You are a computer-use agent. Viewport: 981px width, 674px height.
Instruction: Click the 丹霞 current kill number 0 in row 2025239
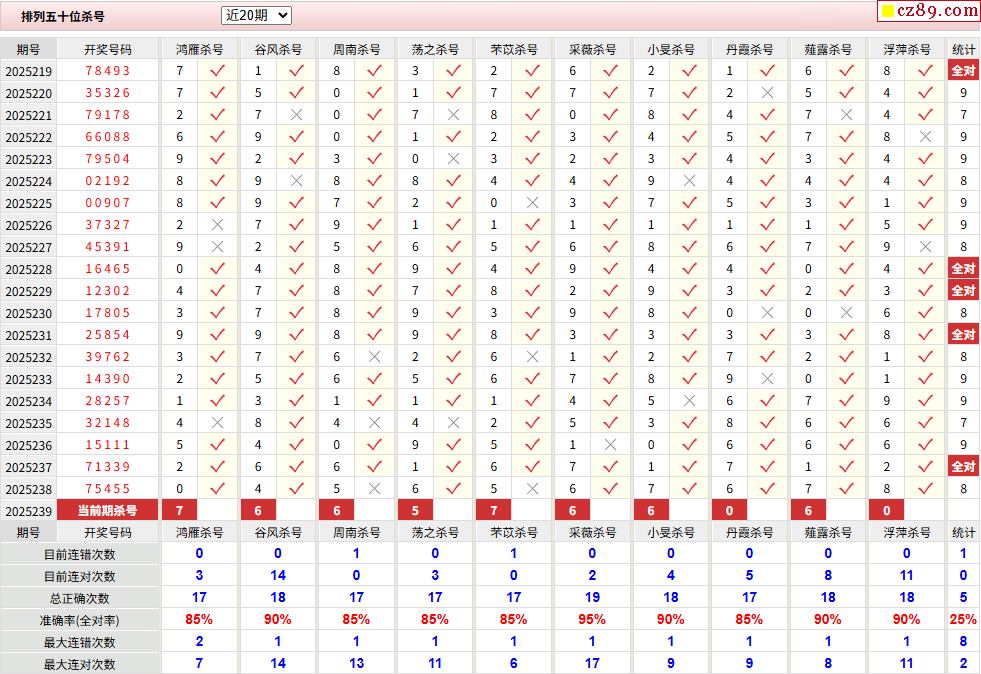(729, 511)
